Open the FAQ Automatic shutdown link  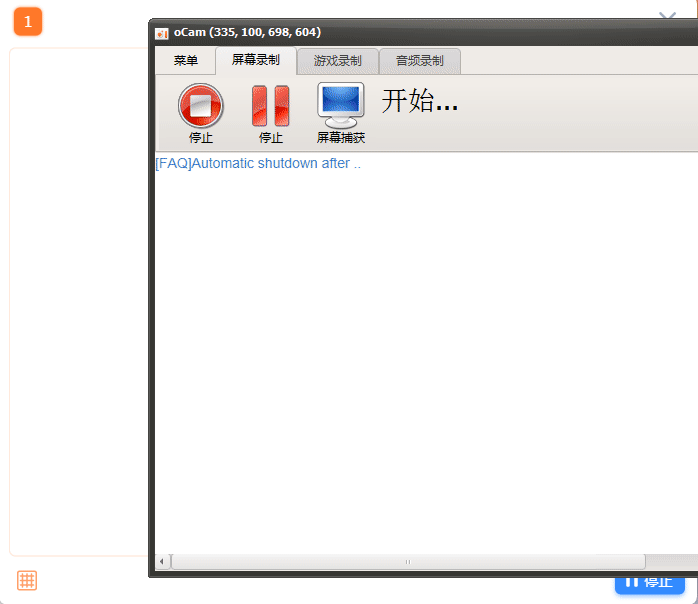(x=258, y=163)
